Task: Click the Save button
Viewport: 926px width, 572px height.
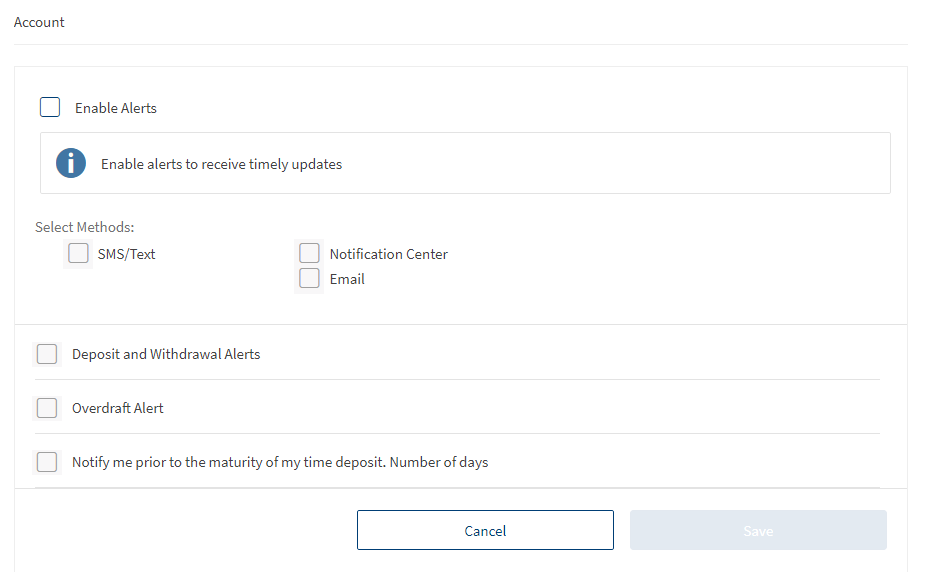Action: coord(758,530)
